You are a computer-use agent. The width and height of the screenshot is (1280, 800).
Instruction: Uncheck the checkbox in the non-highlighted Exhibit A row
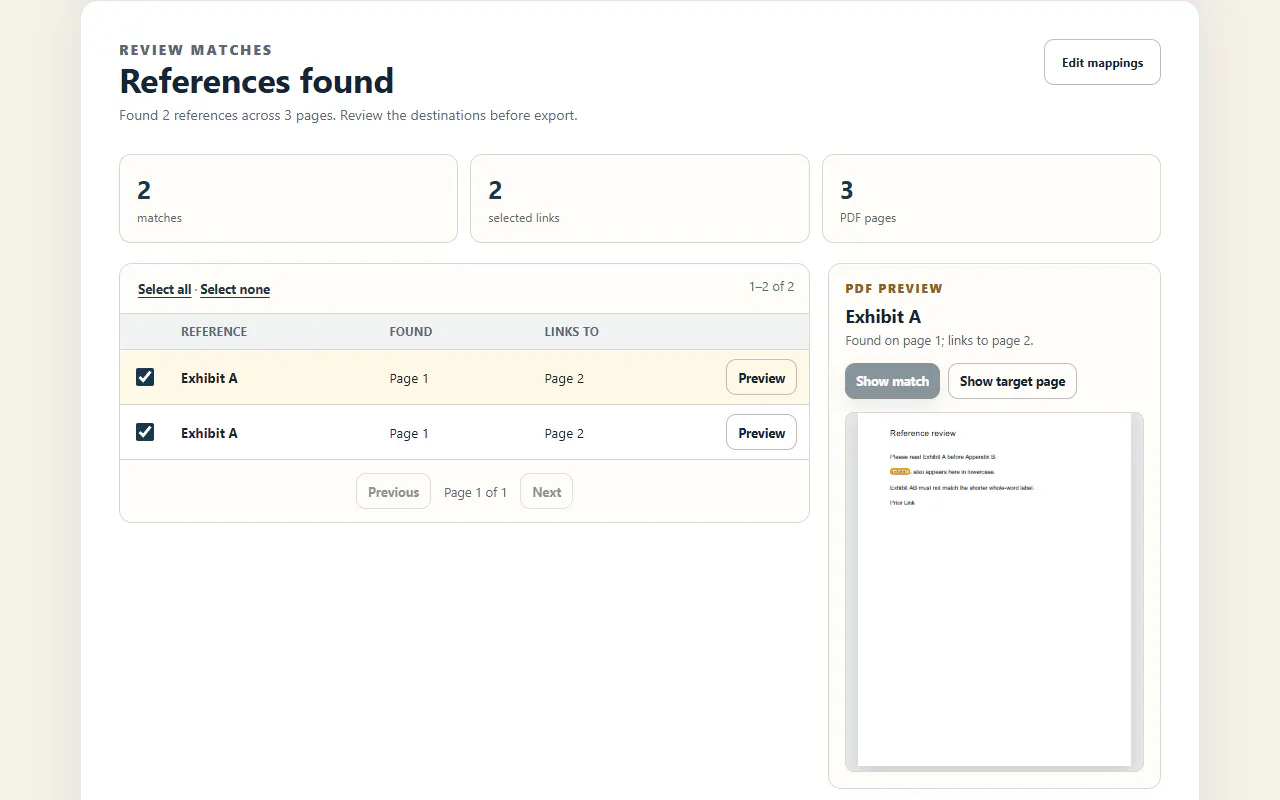click(x=145, y=432)
